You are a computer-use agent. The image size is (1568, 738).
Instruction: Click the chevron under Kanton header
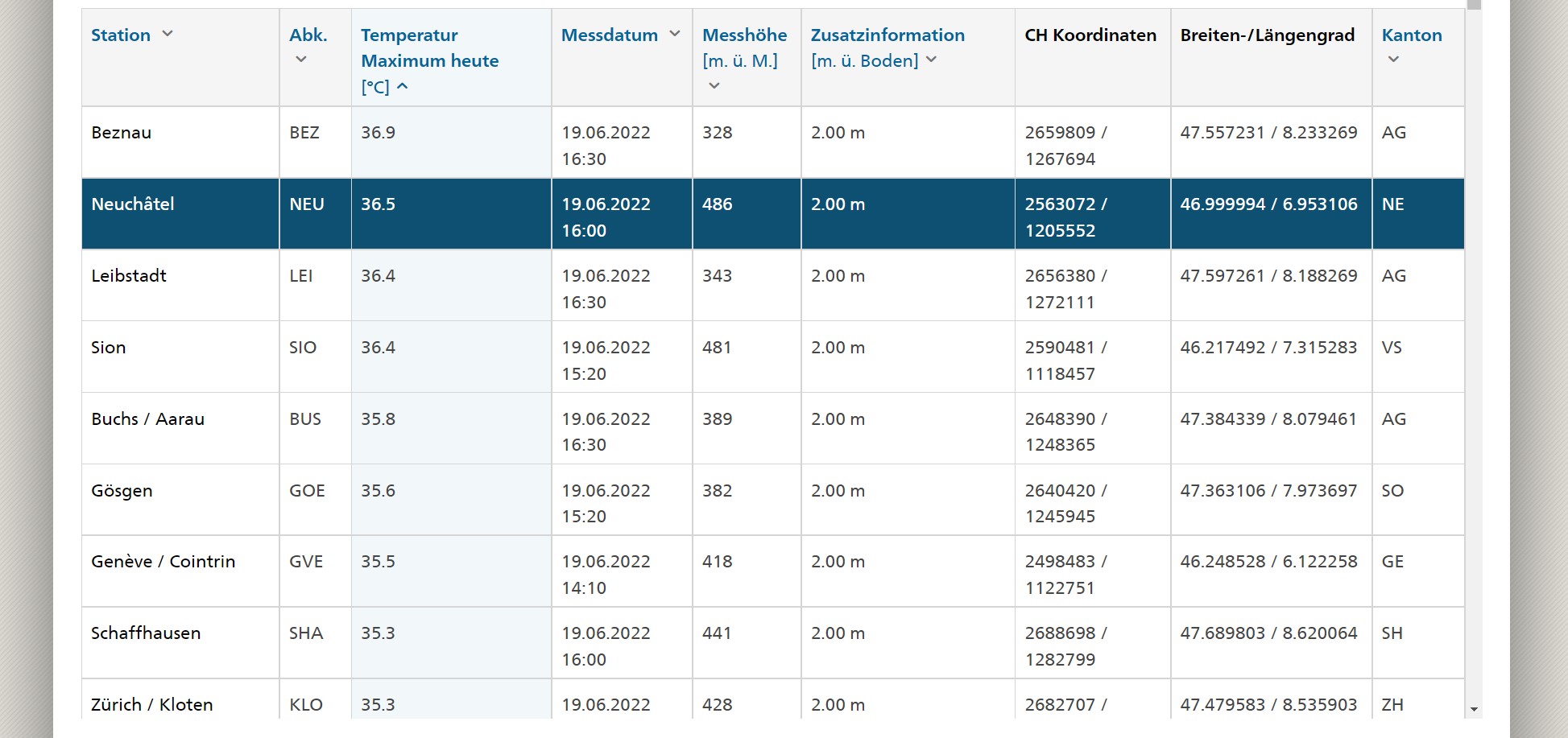pos(1393,60)
